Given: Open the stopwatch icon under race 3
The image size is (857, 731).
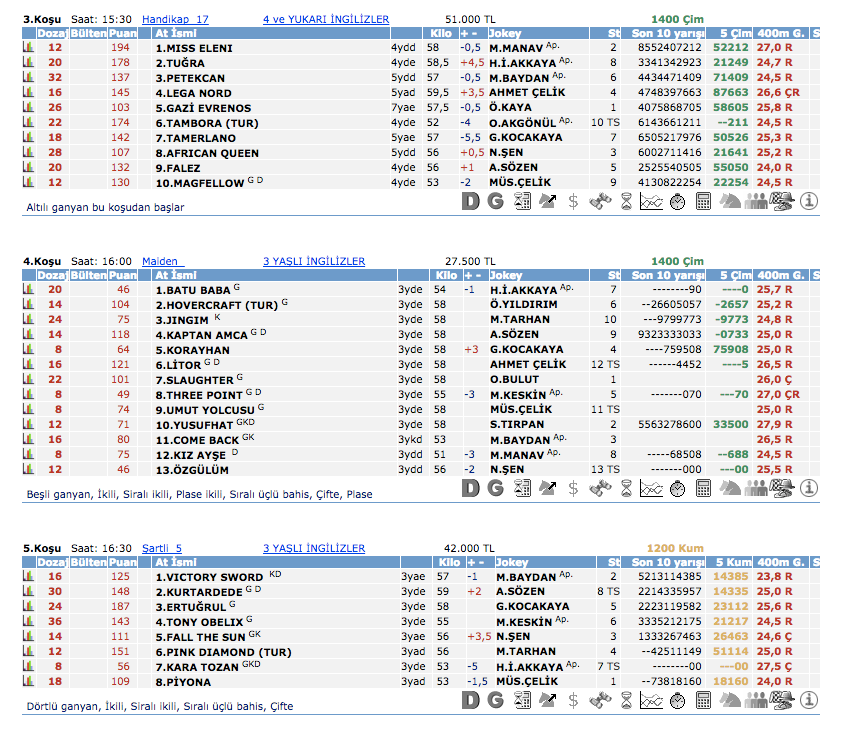Looking at the screenshot, I should [677, 201].
